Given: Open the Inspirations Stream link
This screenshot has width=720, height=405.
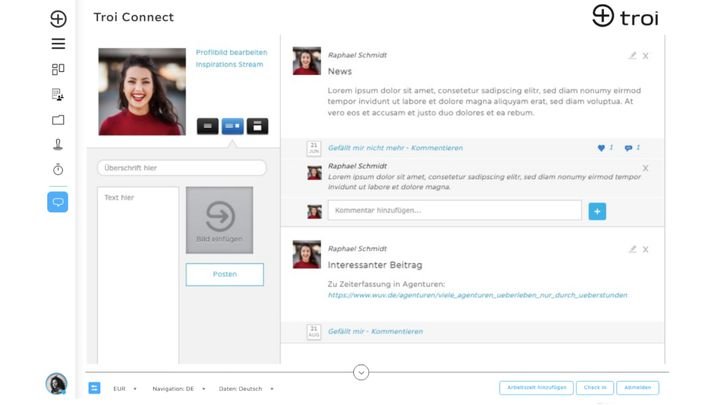Looking at the screenshot, I should 230,65.
